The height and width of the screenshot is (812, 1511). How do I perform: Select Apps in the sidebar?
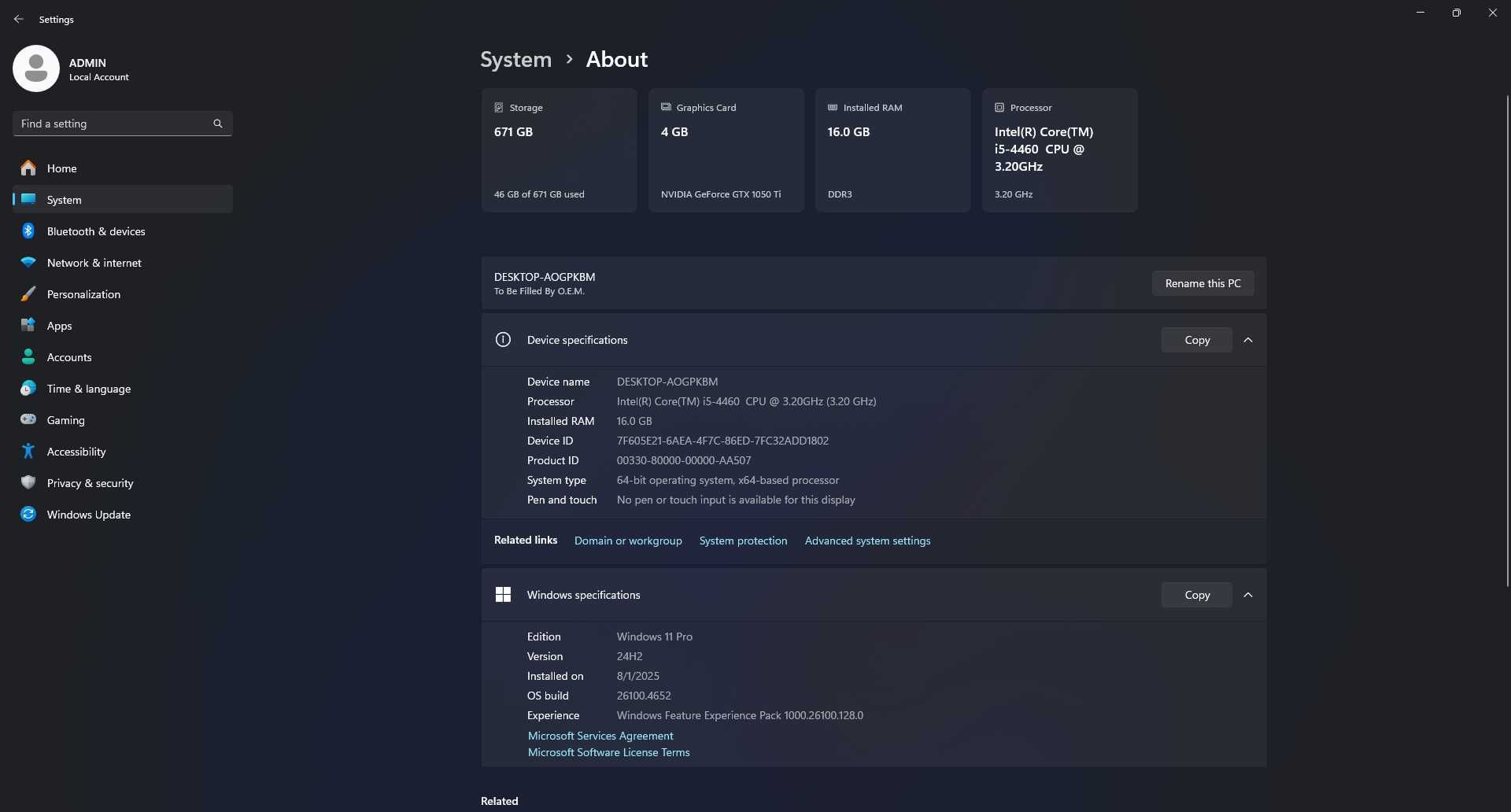coord(123,325)
